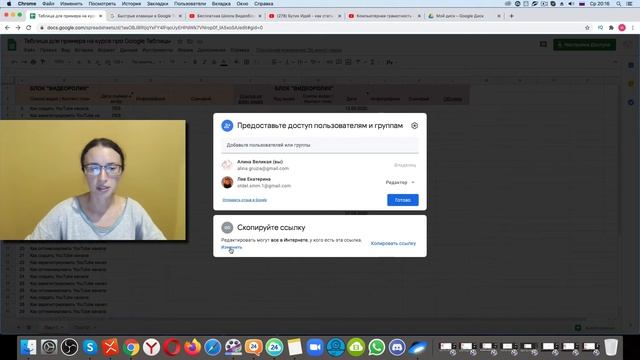
Task: Open sharing settings gear in dialog
Action: (x=414, y=126)
